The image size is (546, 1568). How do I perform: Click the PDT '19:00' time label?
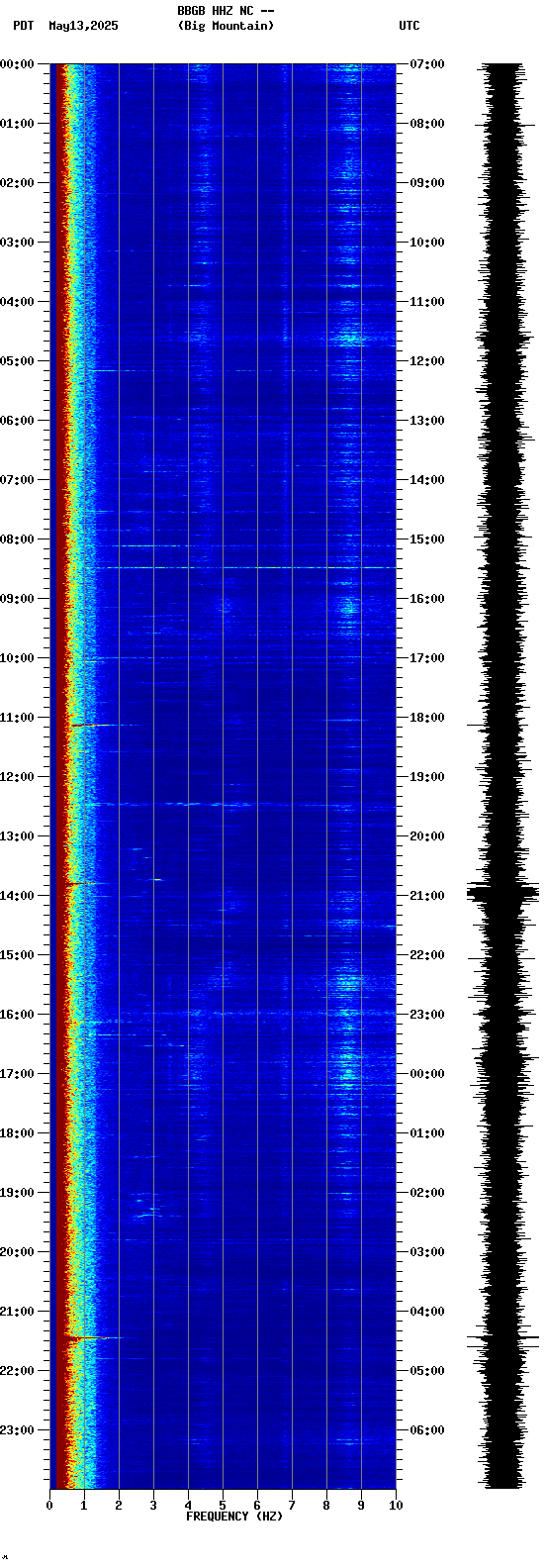[17, 1193]
